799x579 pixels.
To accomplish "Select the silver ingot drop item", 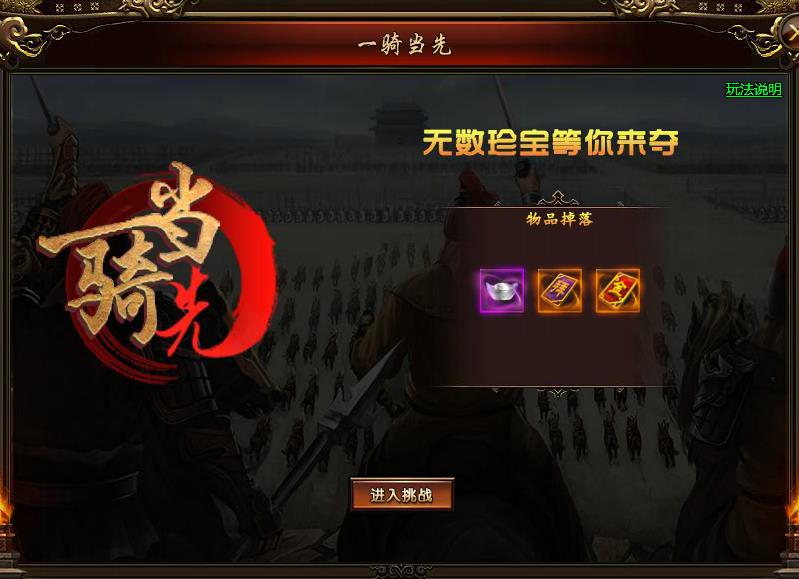I will click(502, 291).
